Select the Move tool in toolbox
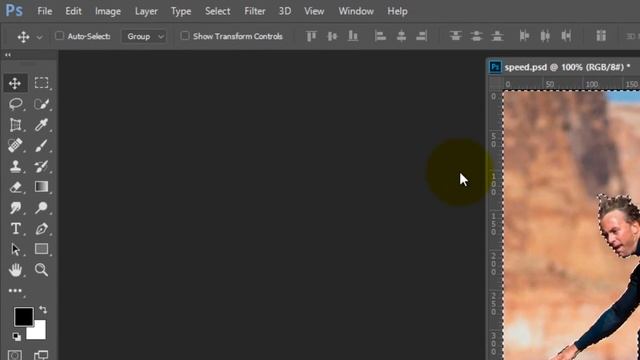 [15, 83]
